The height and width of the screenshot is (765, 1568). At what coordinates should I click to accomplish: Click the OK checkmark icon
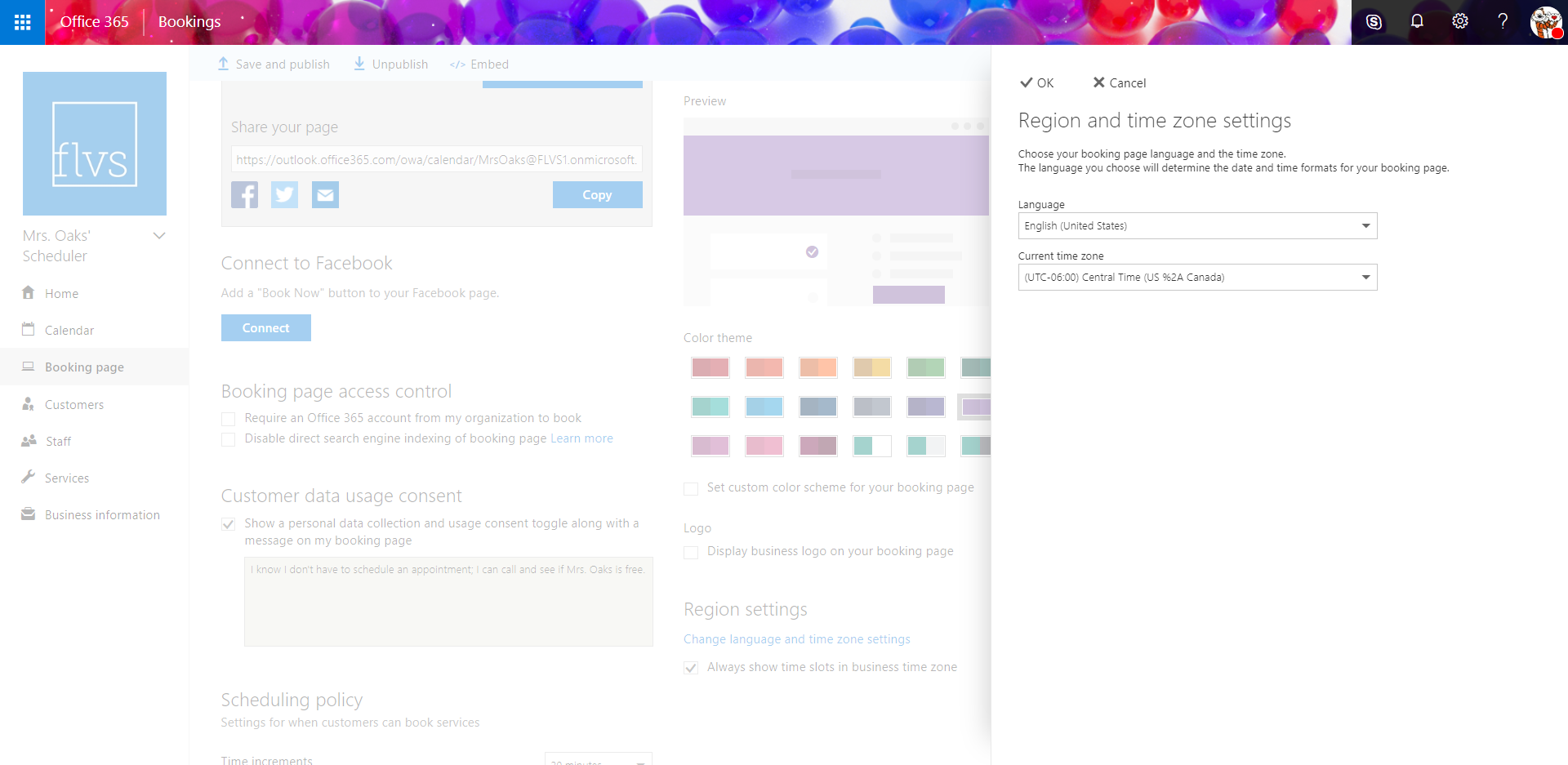pos(1026,82)
